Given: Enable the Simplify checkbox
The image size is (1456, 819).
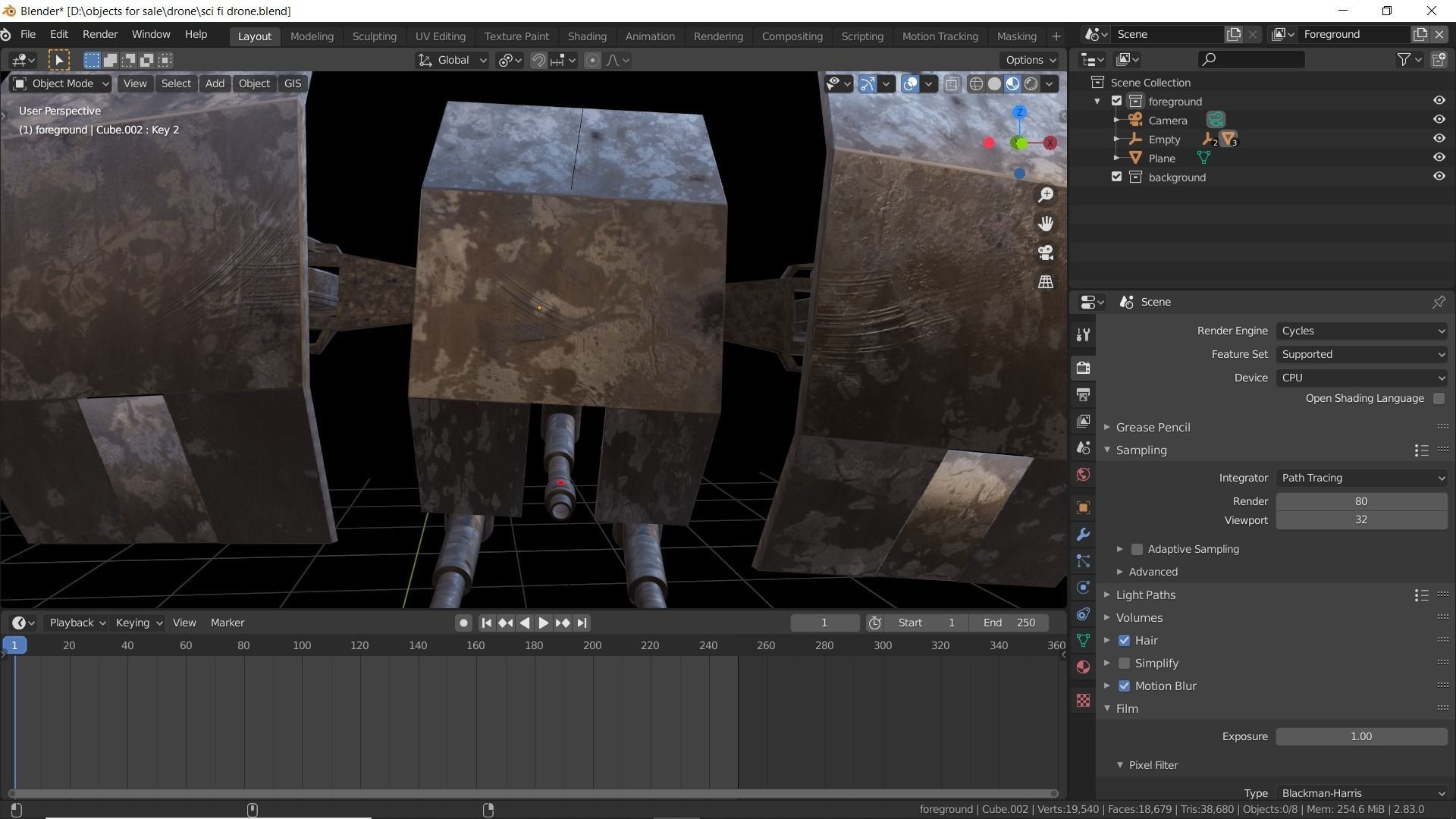Looking at the screenshot, I should [1124, 664].
